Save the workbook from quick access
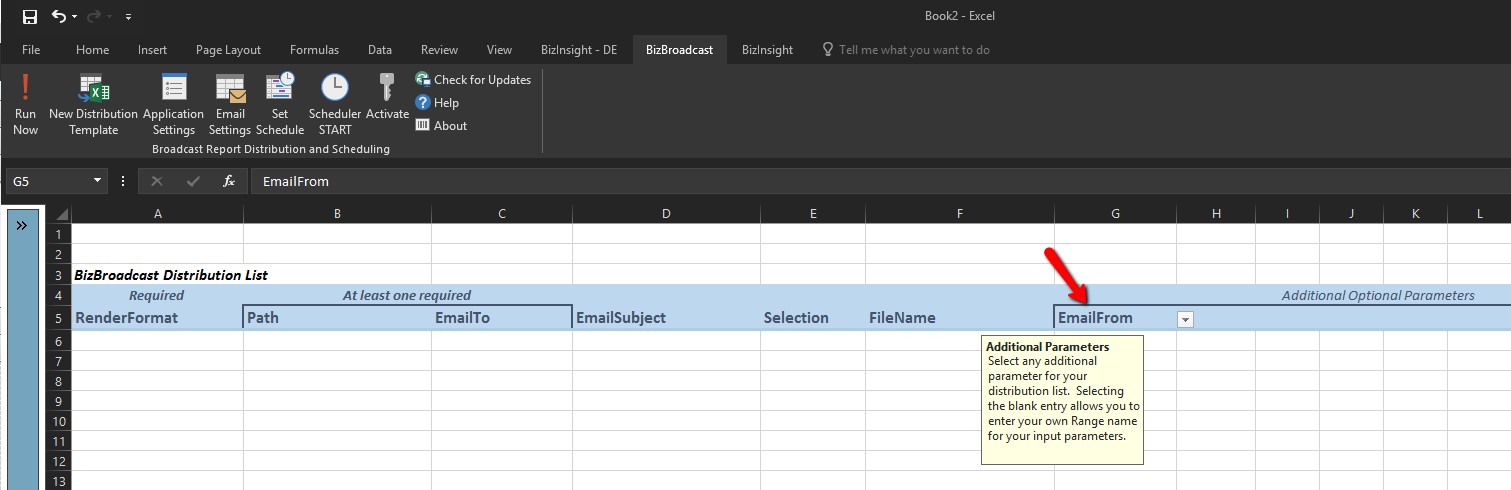The image size is (1511, 490). pyautogui.click(x=29, y=16)
